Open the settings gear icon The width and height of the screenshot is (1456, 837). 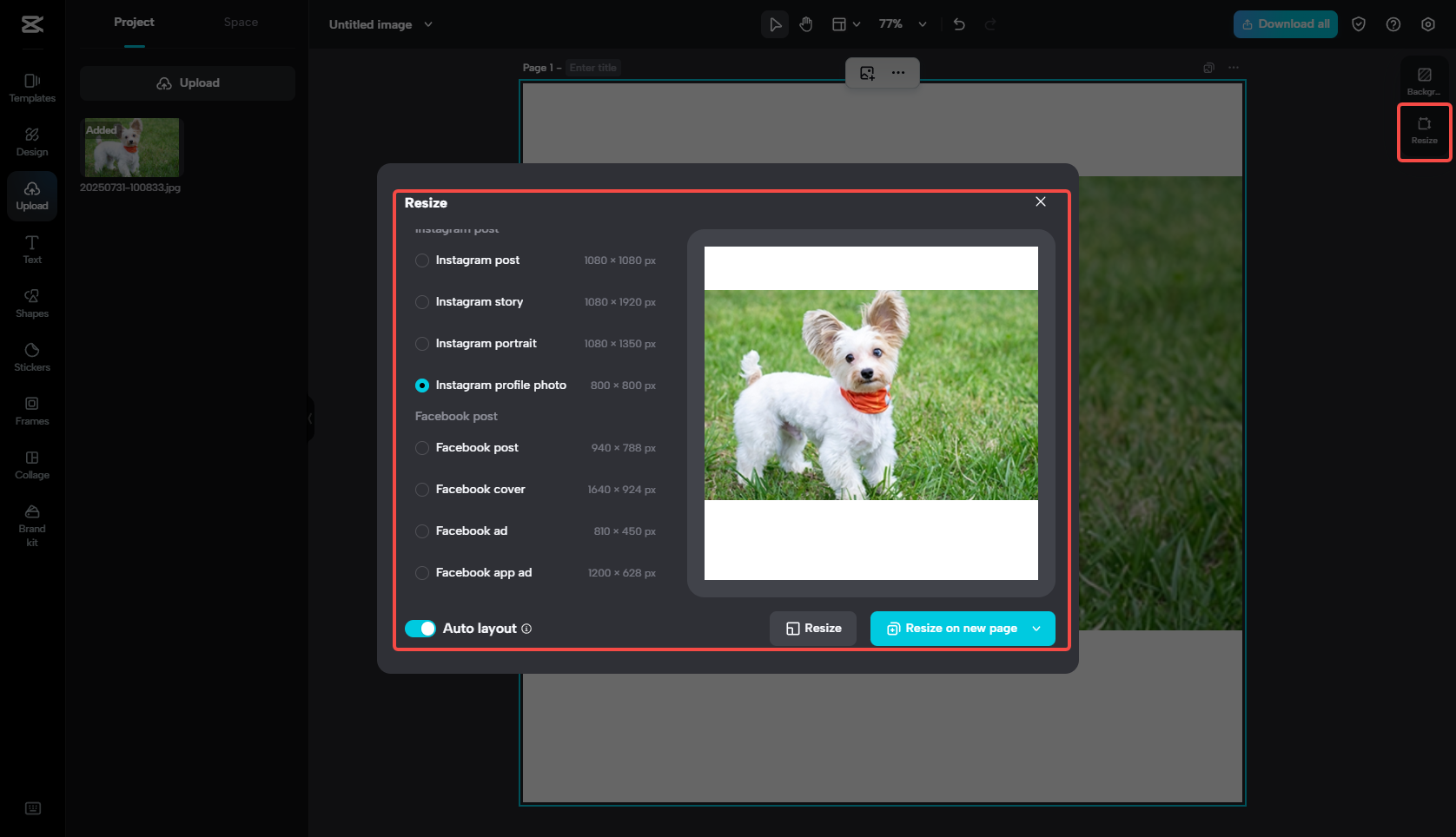pyautogui.click(x=1428, y=24)
